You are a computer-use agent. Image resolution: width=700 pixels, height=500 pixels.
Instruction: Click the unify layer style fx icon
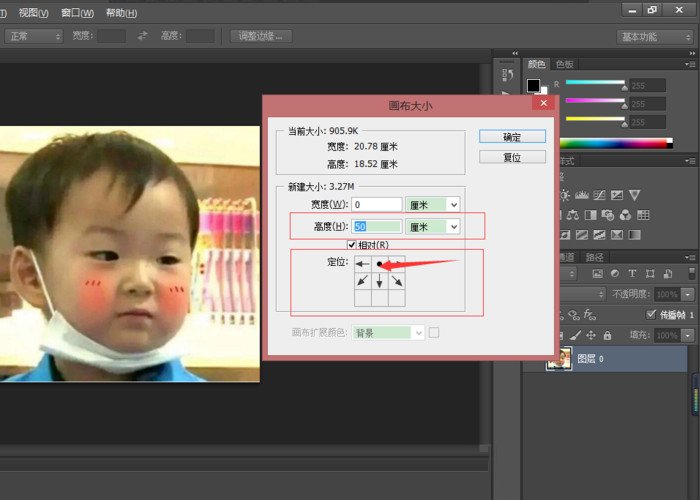point(590,315)
